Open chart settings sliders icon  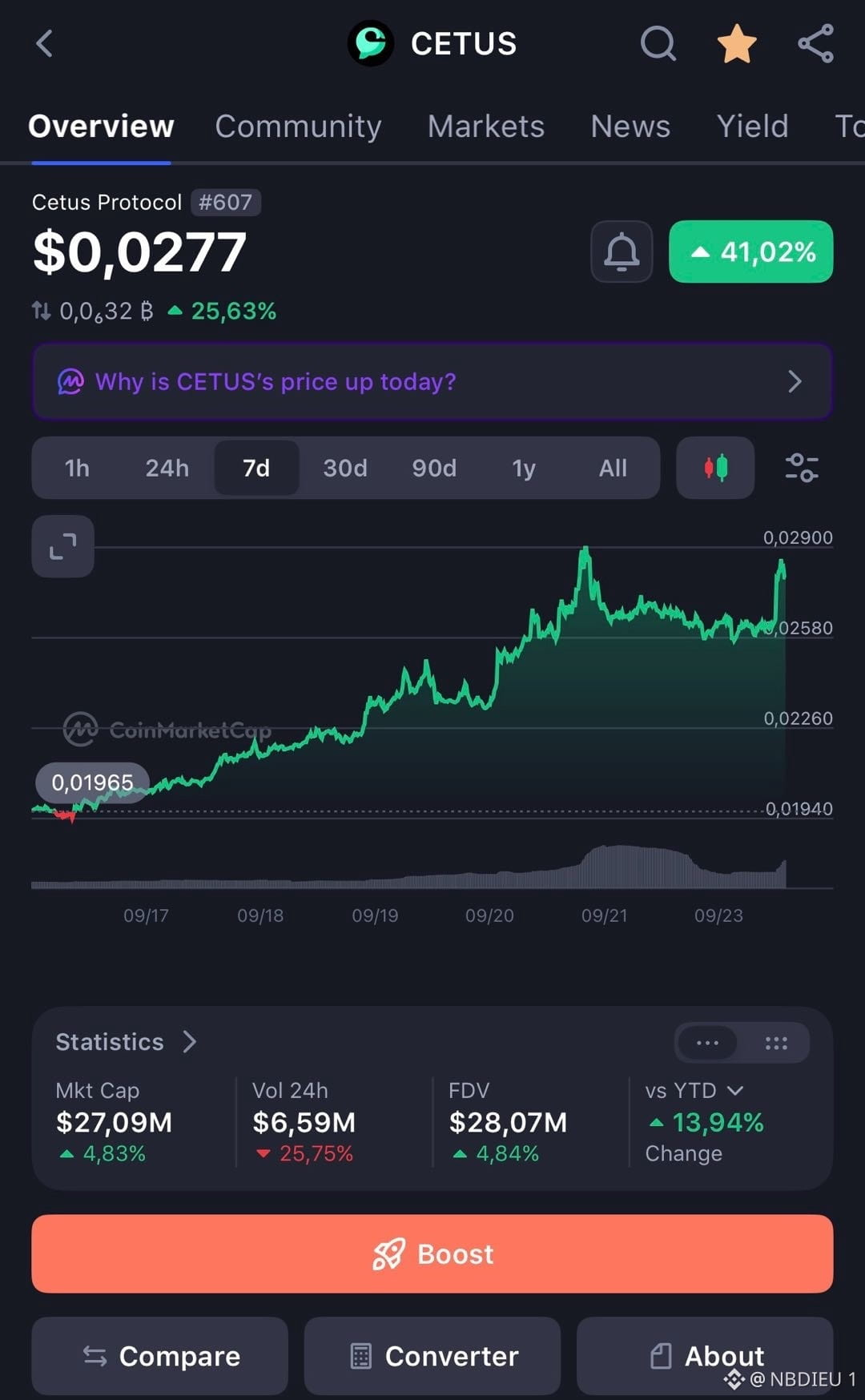[x=801, y=468]
